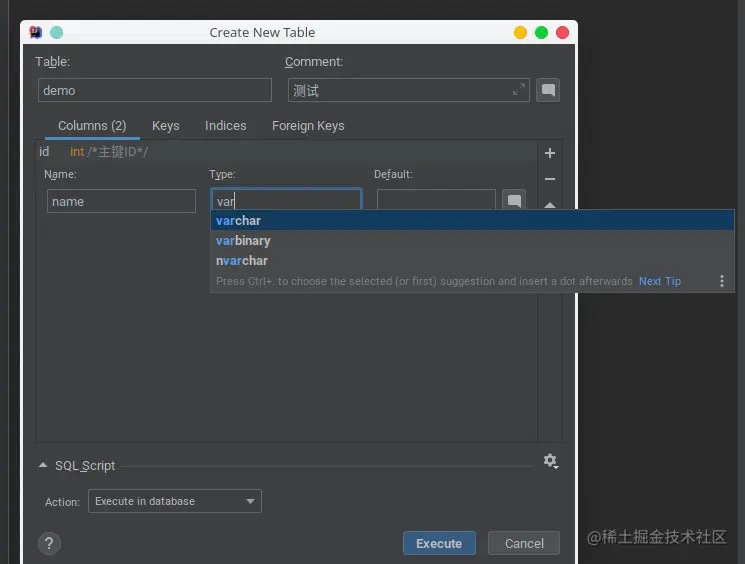Move column up with the arrow icon
Viewport: 745px width, 564px height.
[x=550, y=205]
